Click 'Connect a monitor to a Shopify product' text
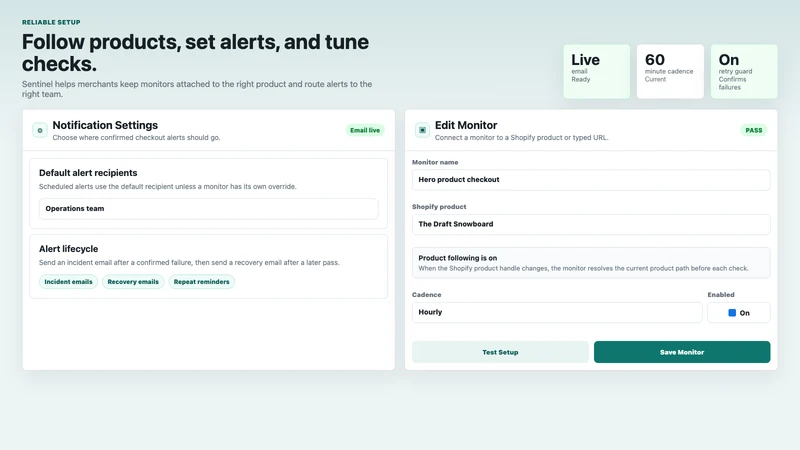 click(x=521, y=138)
